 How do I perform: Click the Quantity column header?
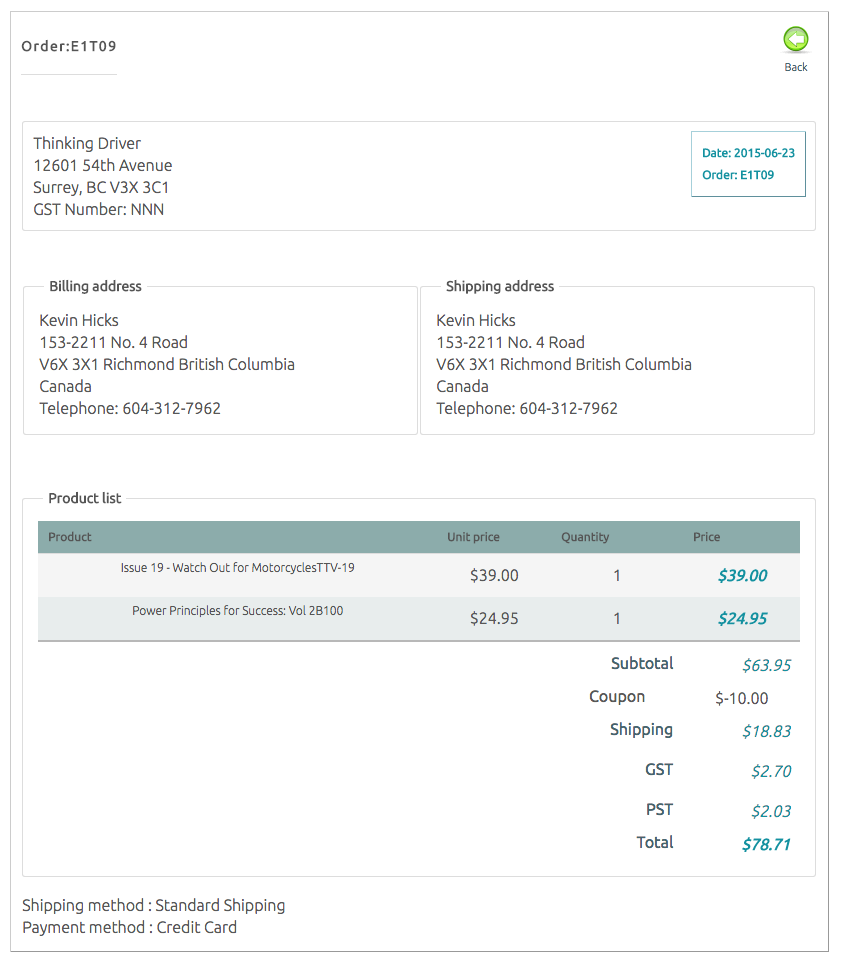tap(585, 537)
